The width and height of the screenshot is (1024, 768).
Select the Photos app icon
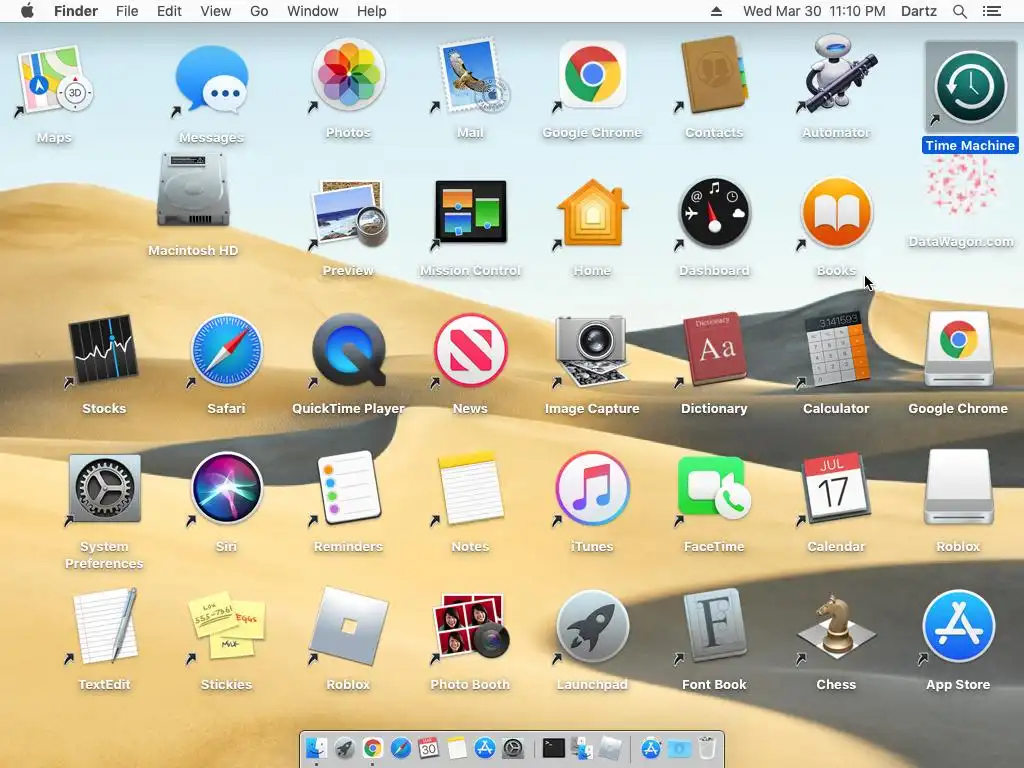point(348,74)
